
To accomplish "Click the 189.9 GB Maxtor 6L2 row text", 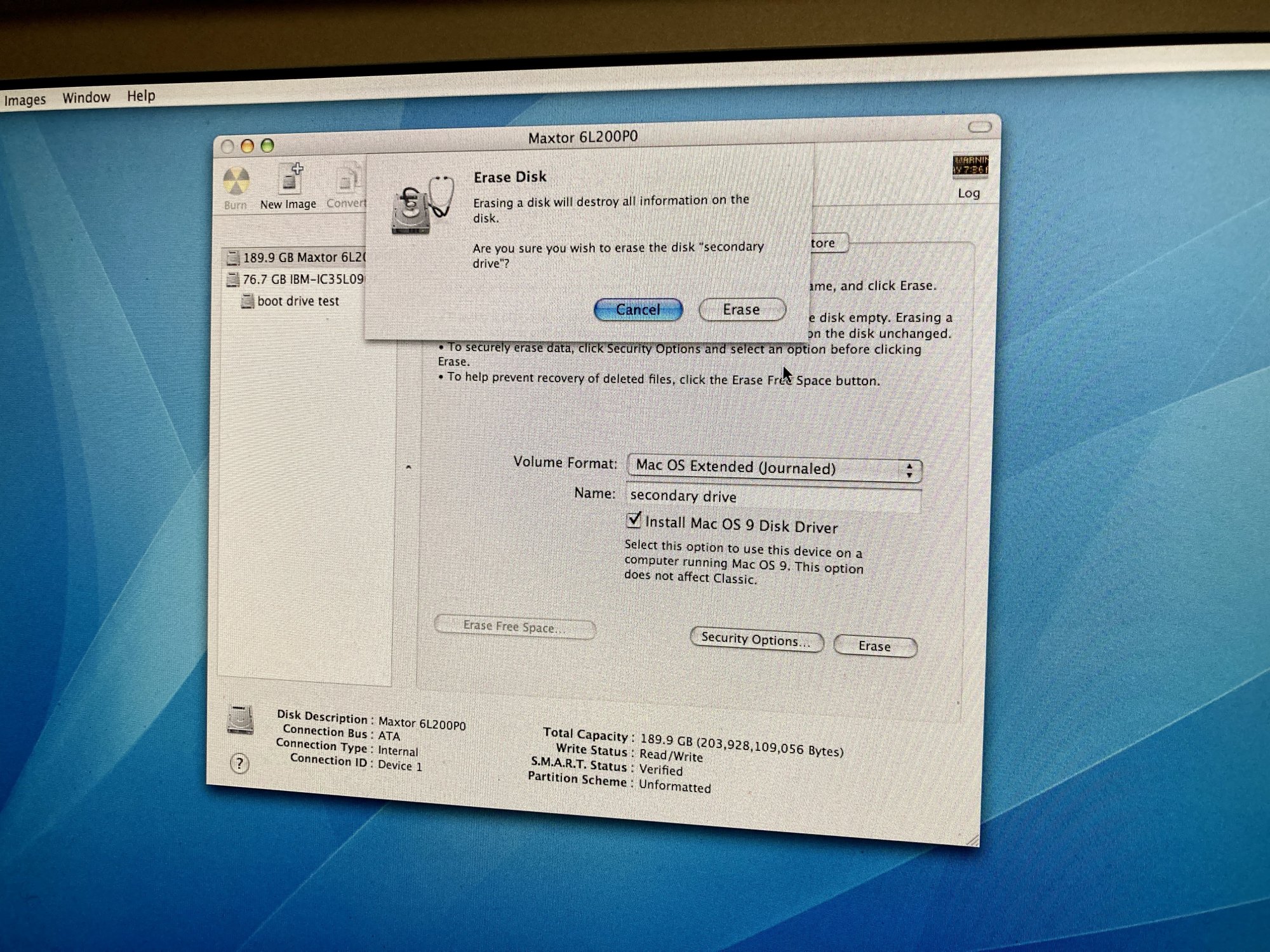I will (x=305, y=257).
